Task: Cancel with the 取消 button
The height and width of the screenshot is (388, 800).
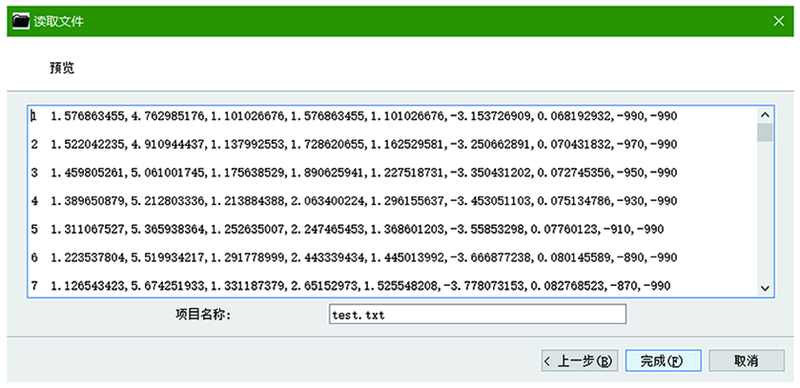Action: tap(746, 361)
